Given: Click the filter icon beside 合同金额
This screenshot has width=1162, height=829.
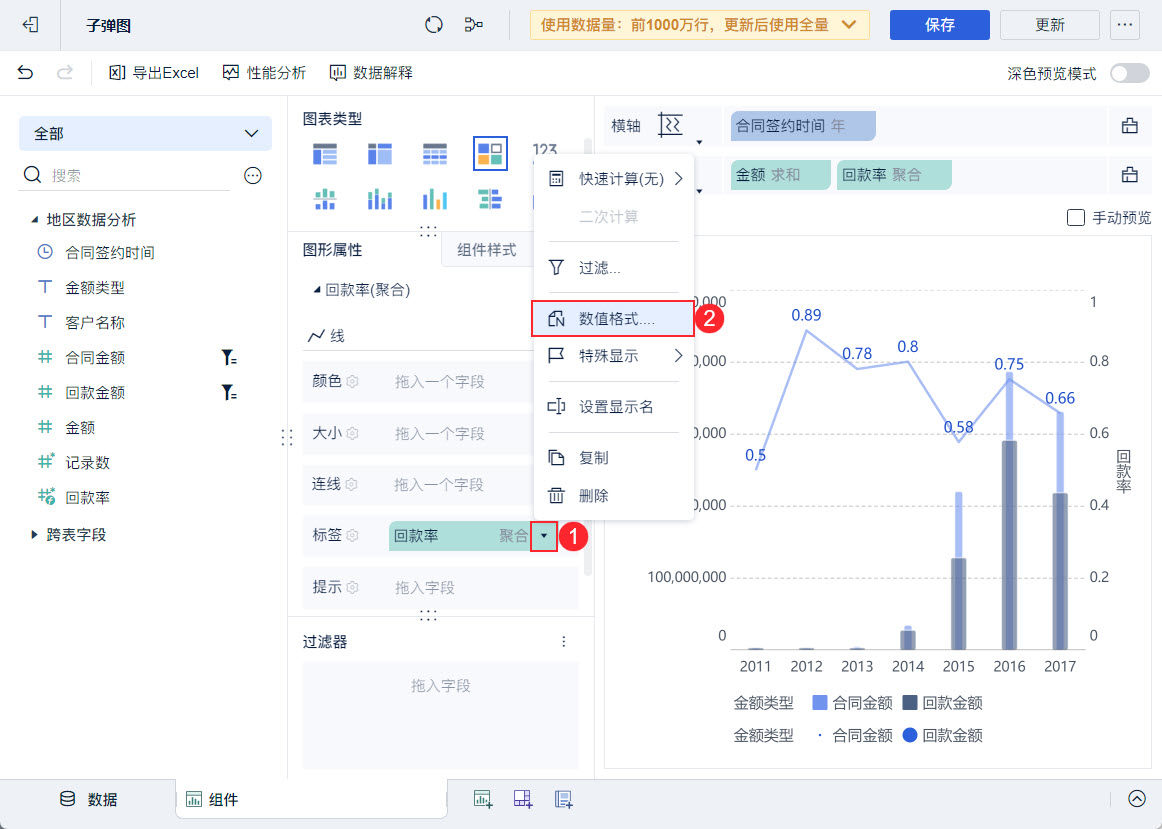Looking at the screenshot, I should pyautogui.click(x=229, y=358).
